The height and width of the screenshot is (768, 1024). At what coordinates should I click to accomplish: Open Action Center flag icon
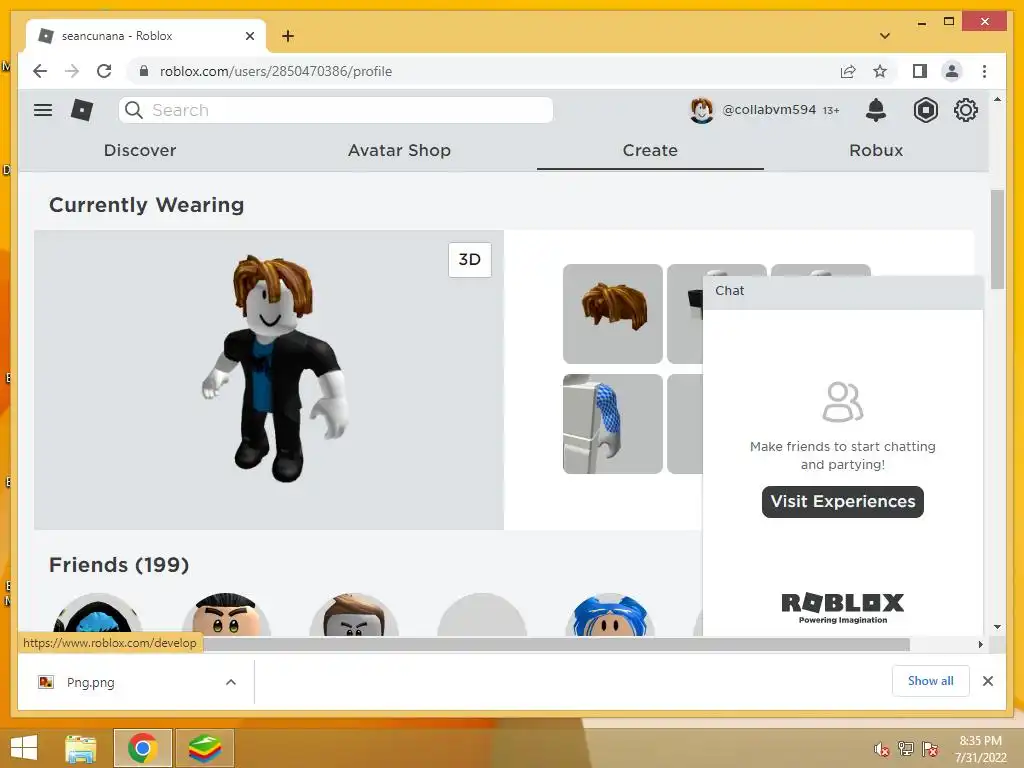pyautogui.click(x=930, y=749)
